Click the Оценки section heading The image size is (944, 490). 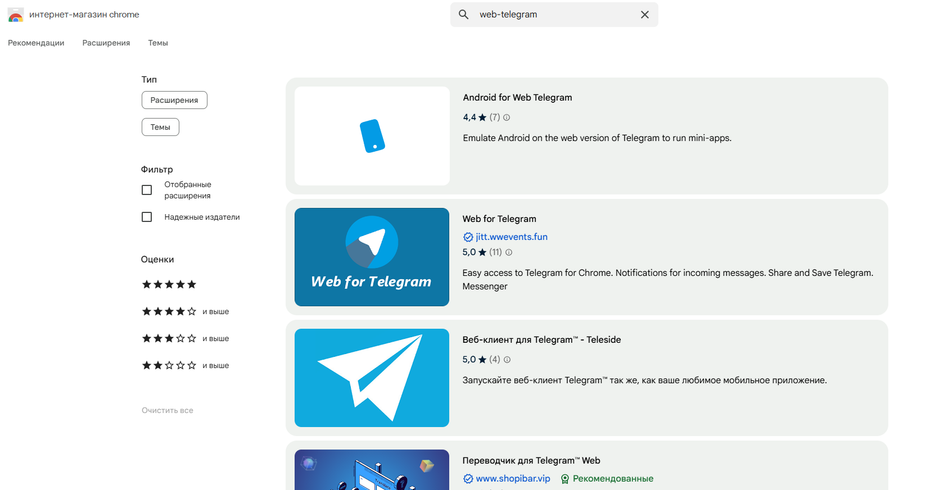pyautogui.click(x=158, y=259)
